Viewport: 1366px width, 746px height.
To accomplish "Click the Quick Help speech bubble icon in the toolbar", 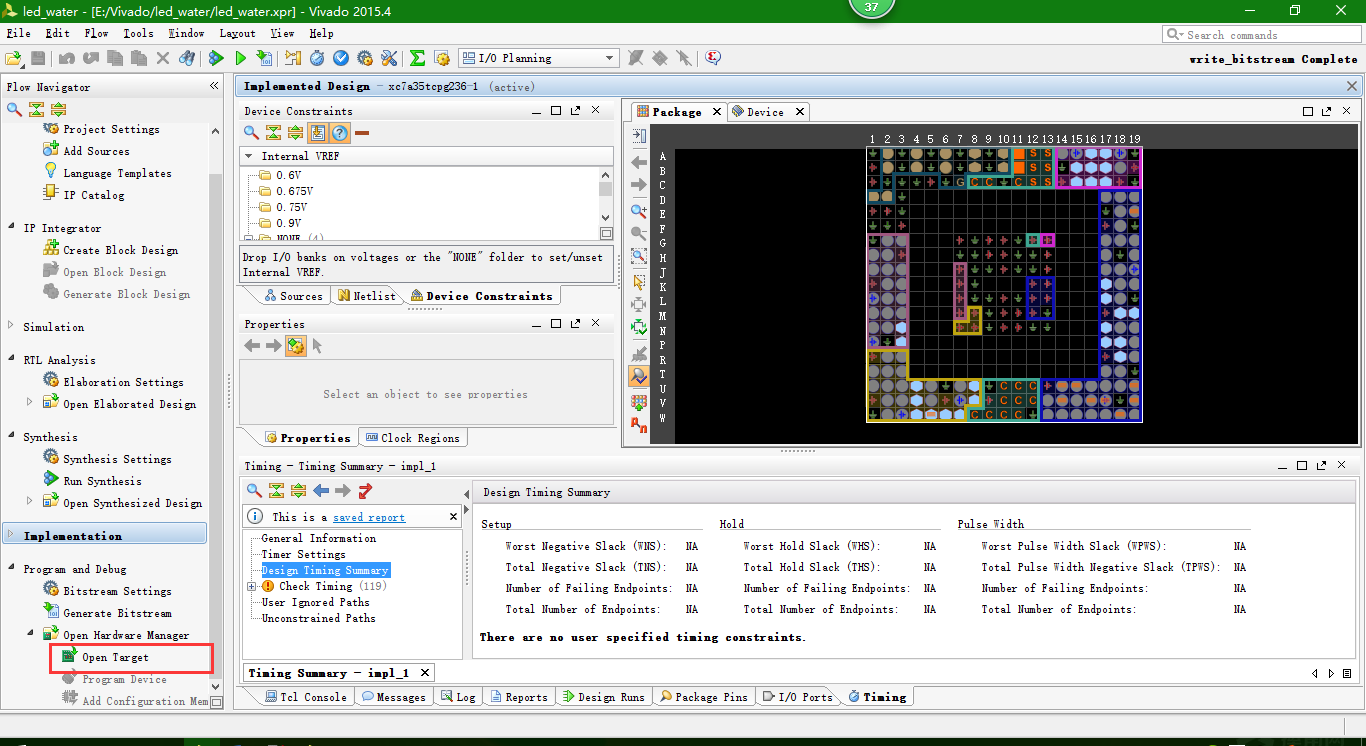I will (x=713, y=58).
